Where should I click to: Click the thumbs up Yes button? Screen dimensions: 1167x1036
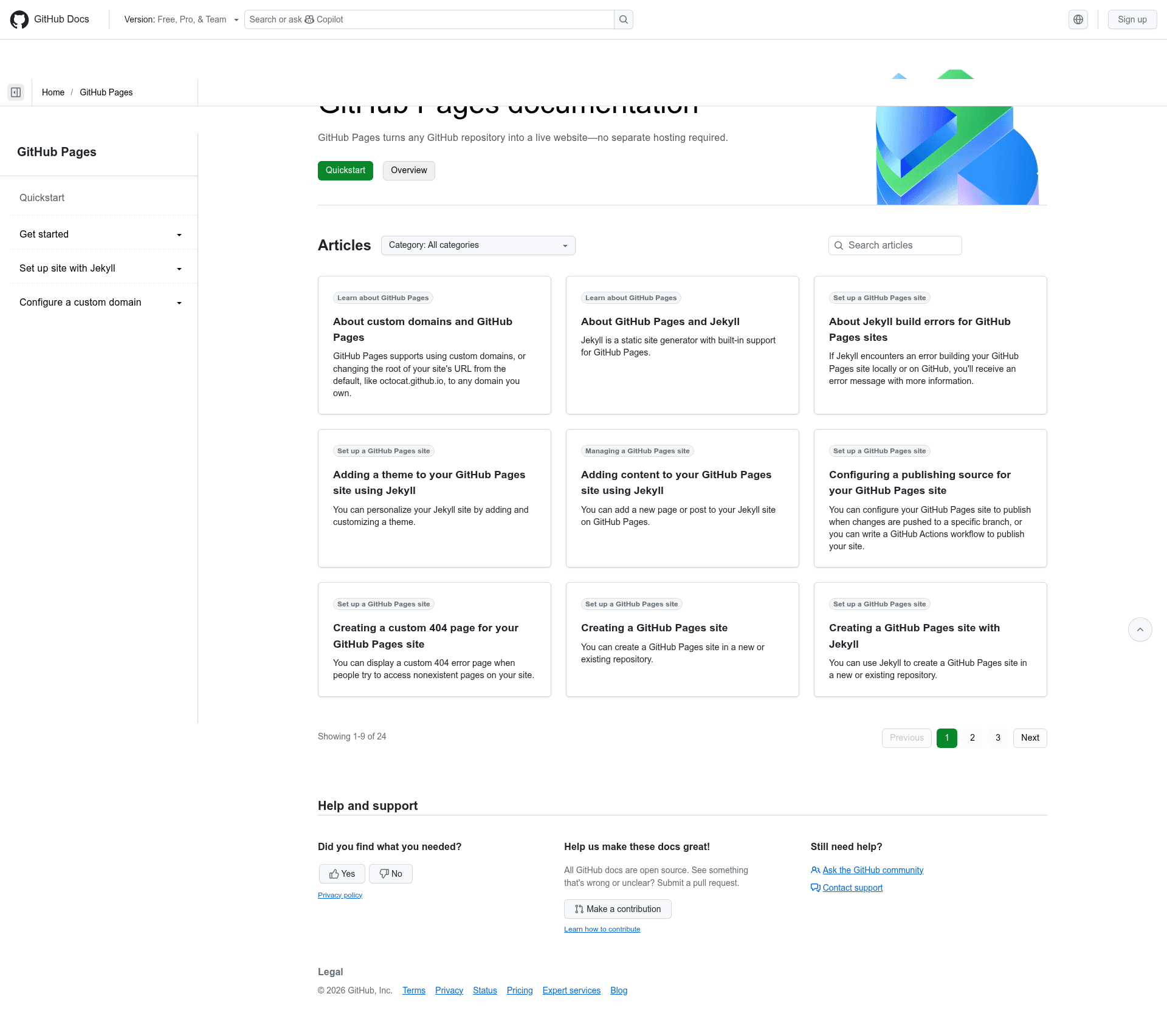click(342, 874)
